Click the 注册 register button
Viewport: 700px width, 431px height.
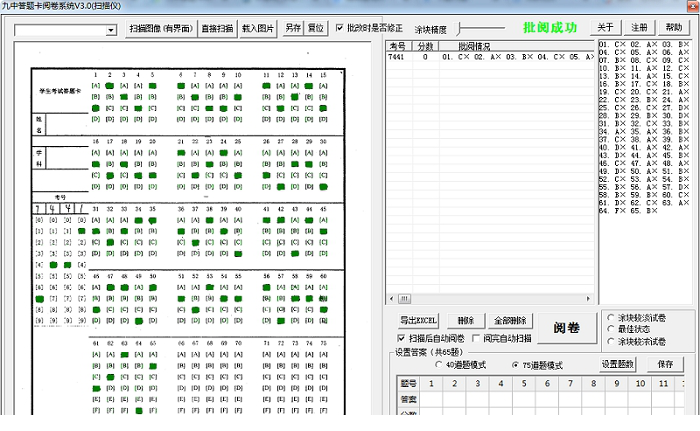639,28
